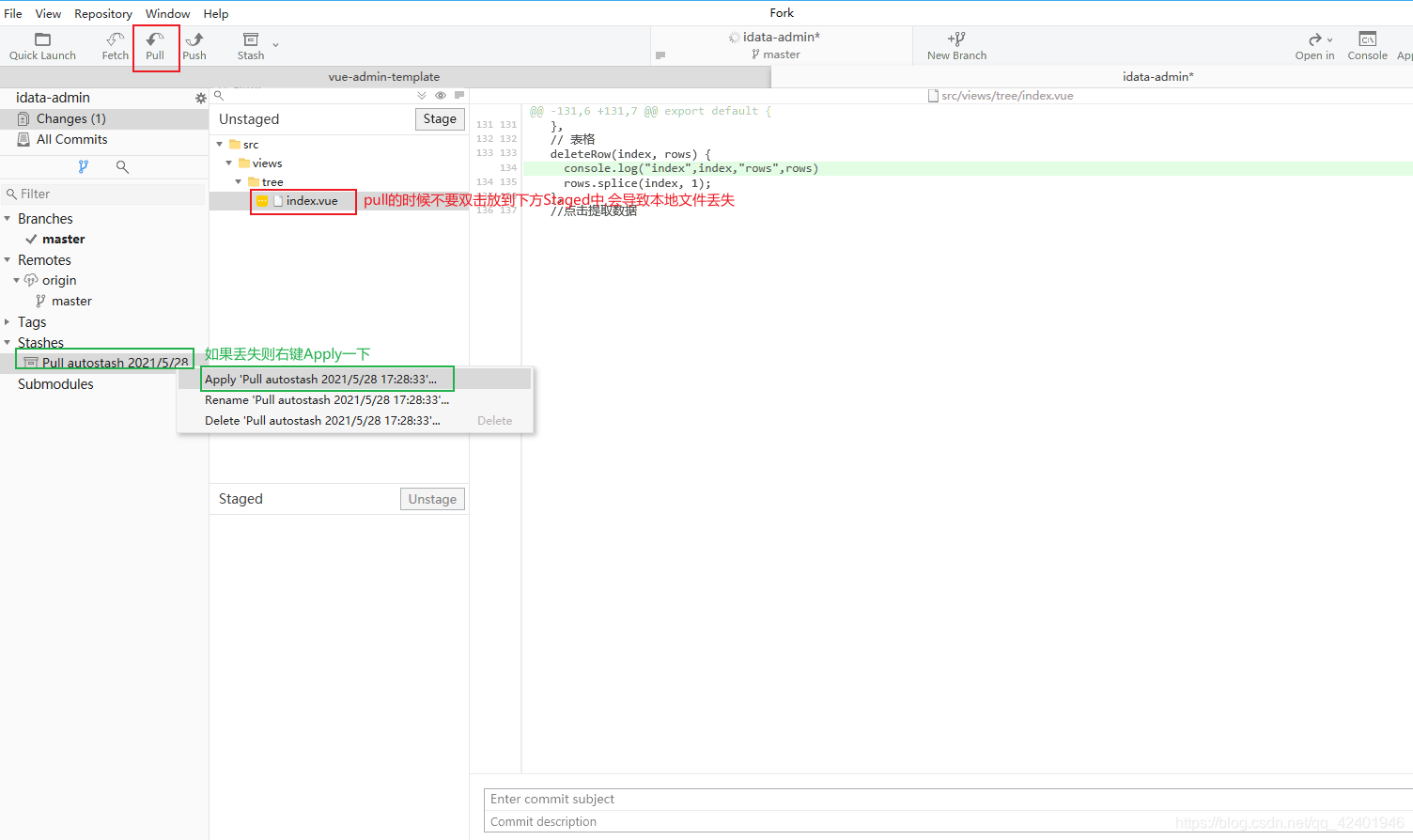This screenshot has width=1413, height=840.
Task: Open the Open in dropdown arrow
Action: [x=1329, y=39]
